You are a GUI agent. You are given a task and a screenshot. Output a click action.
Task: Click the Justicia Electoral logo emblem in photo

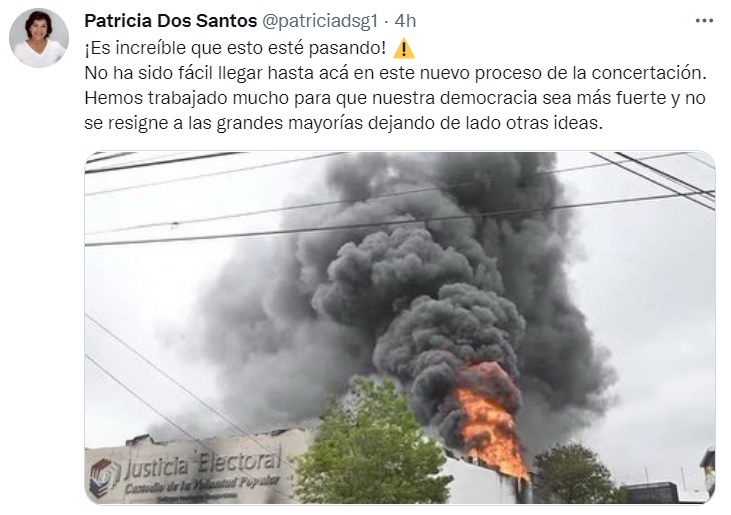[x=105, y=476]
